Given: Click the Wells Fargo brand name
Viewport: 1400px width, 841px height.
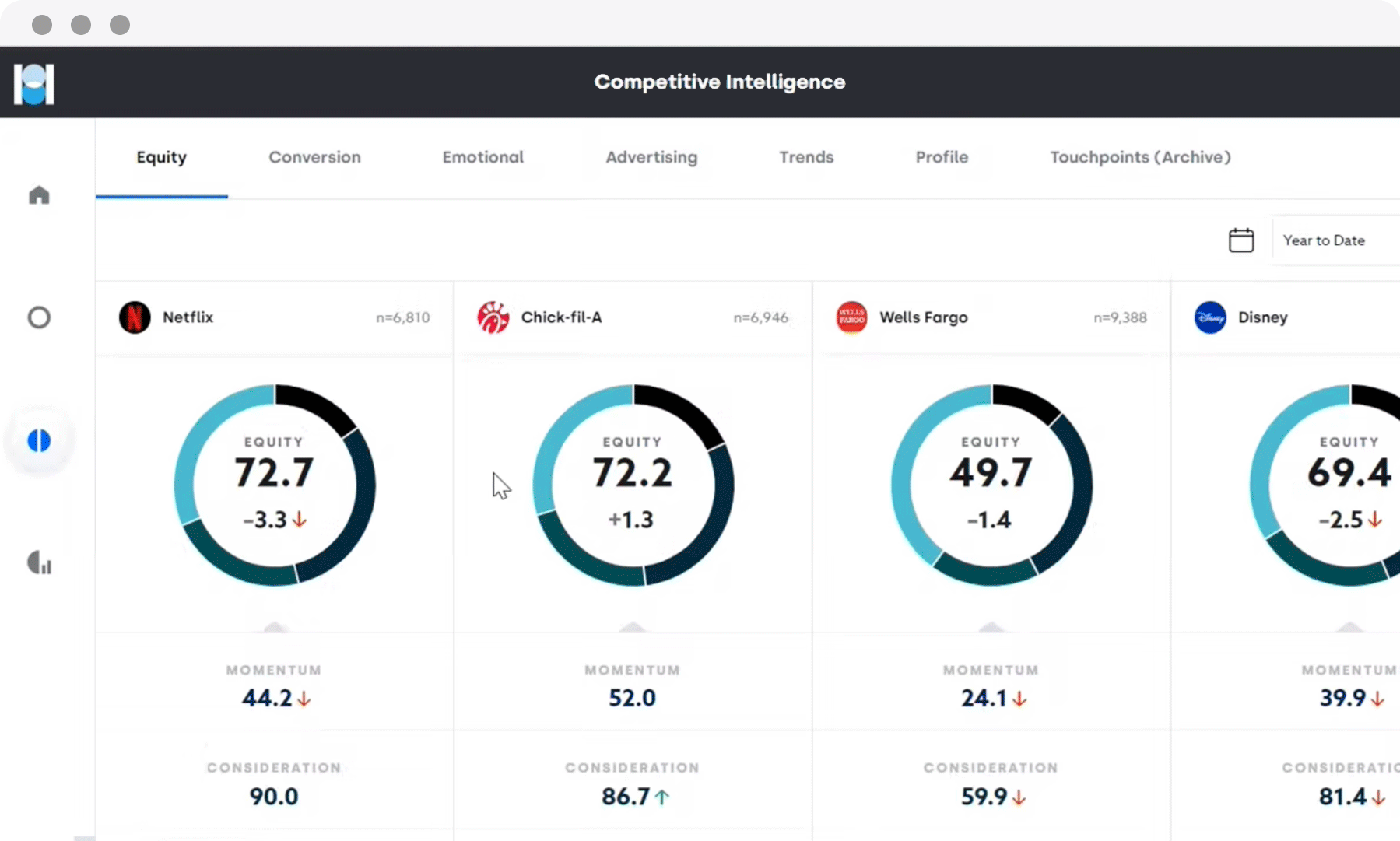Looking at the screenshot, I should [924, 317].
